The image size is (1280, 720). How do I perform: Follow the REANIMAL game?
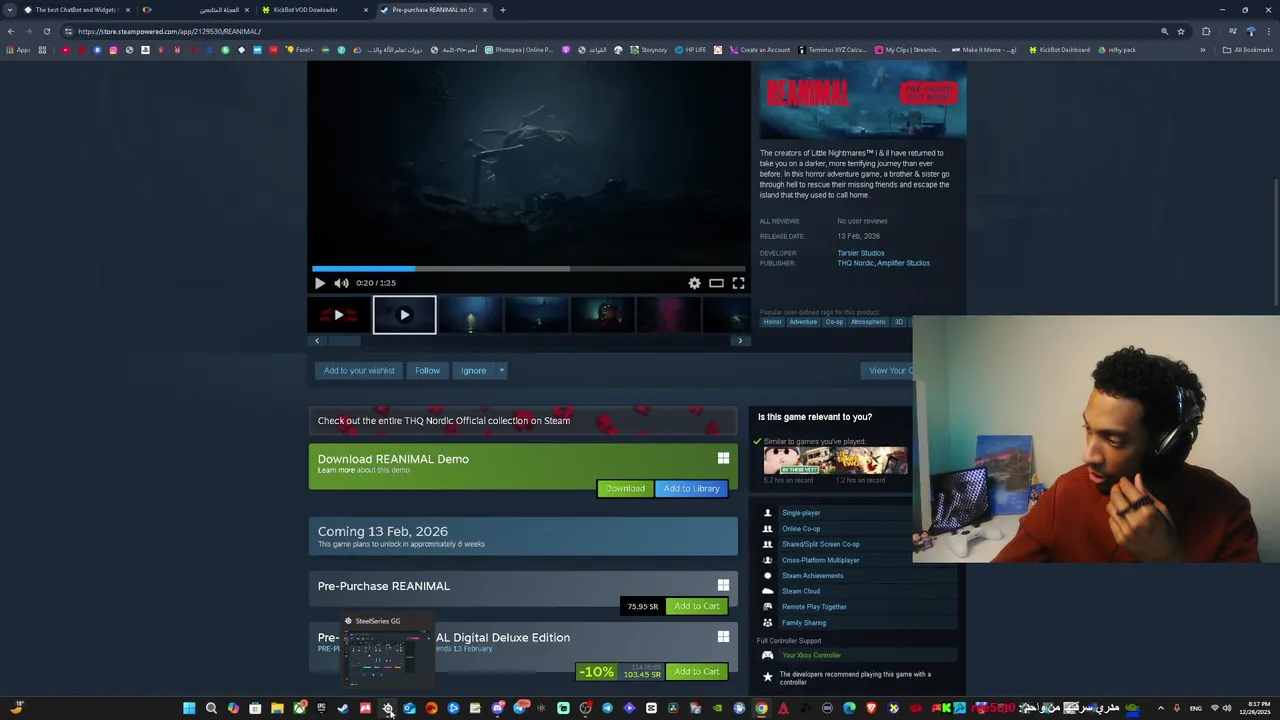pos(427,370)
